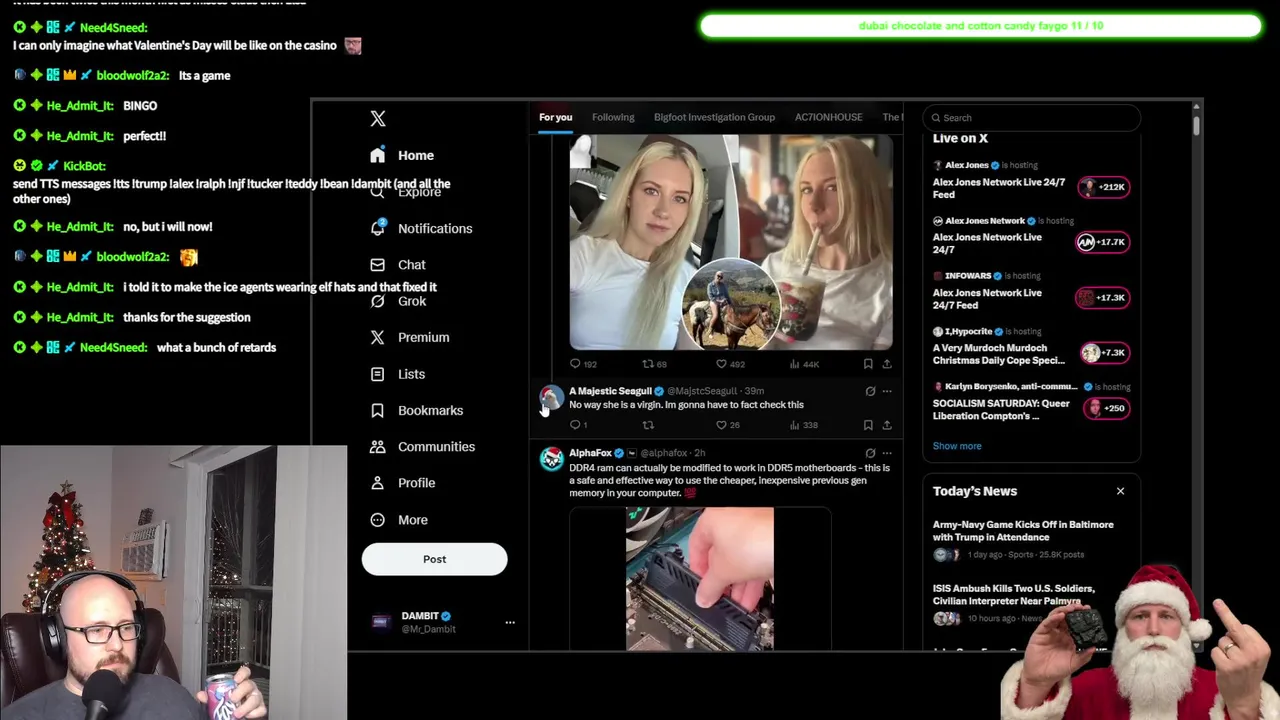Select the For you tab
This screenshot has height=720, width=1280.
click(x=555, y=117)
